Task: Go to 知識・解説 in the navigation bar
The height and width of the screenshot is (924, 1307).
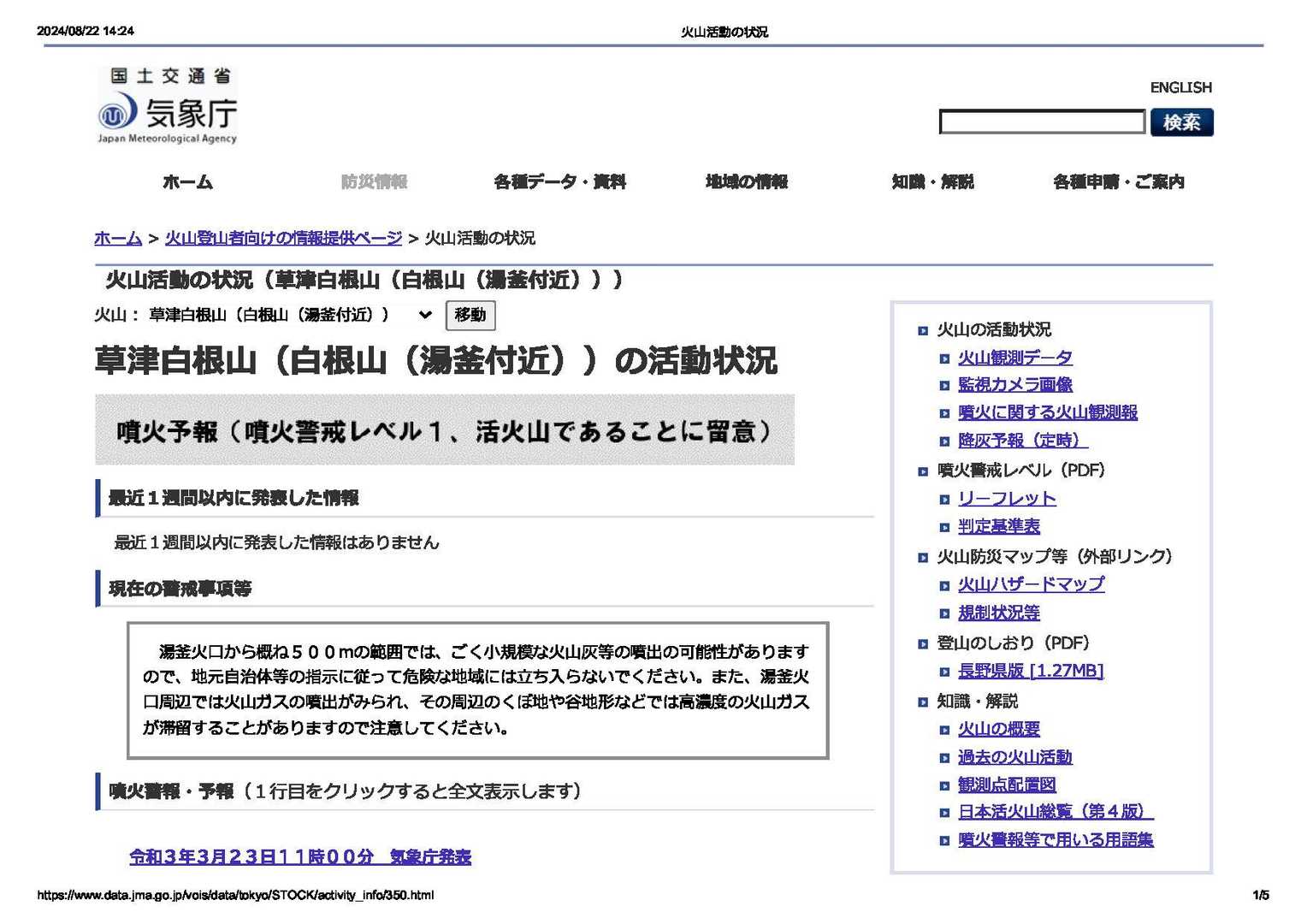Action: coord(932,181)
